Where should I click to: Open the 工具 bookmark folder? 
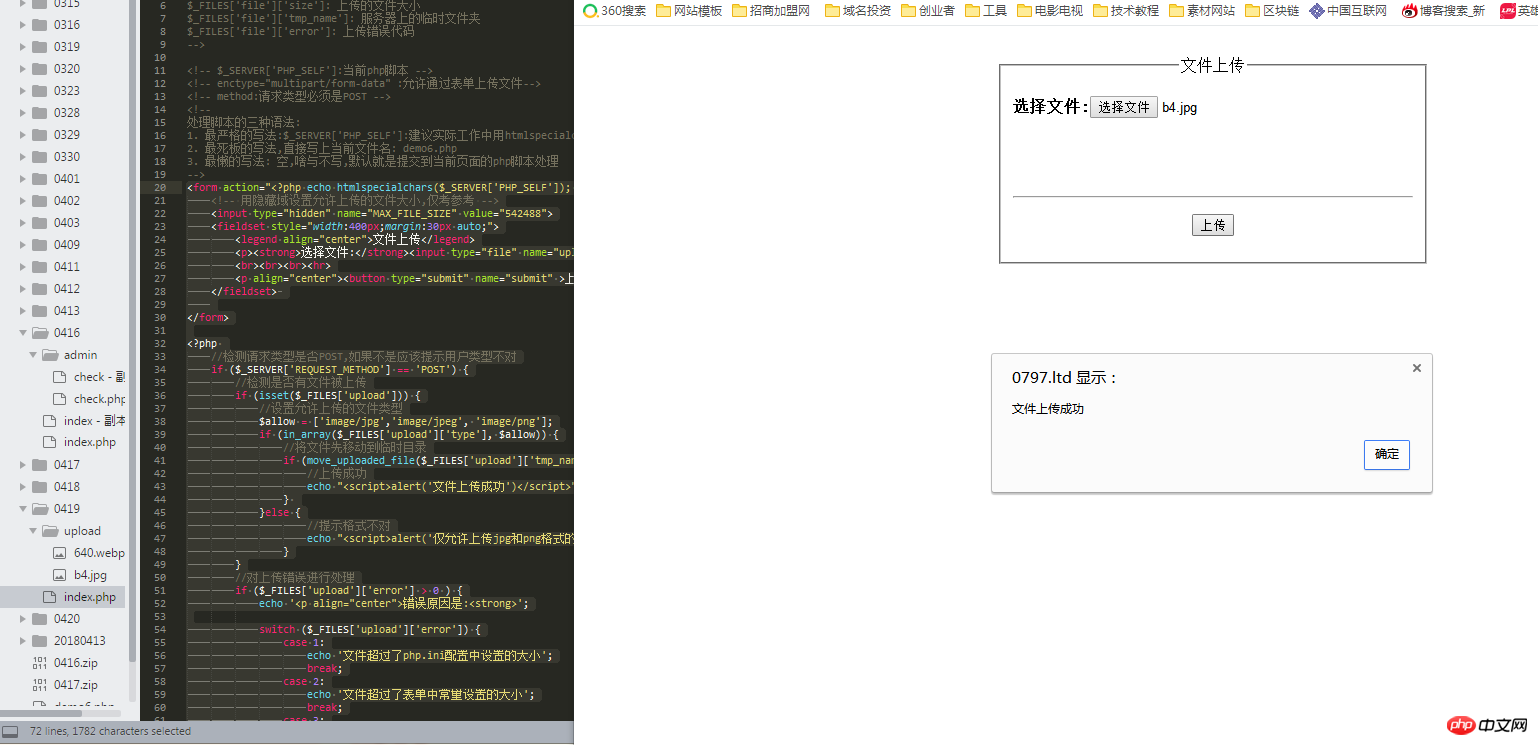coord(986,11)
